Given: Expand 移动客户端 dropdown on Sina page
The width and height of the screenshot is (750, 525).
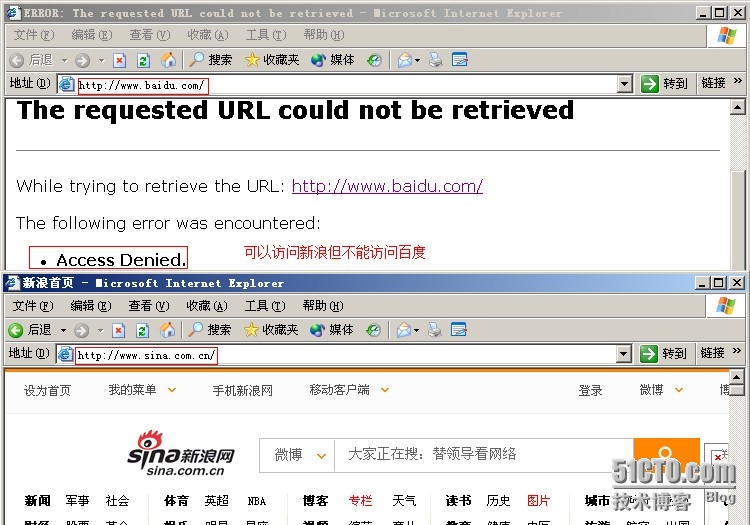Looking at the screenshot, I should [x=385, y=390].
